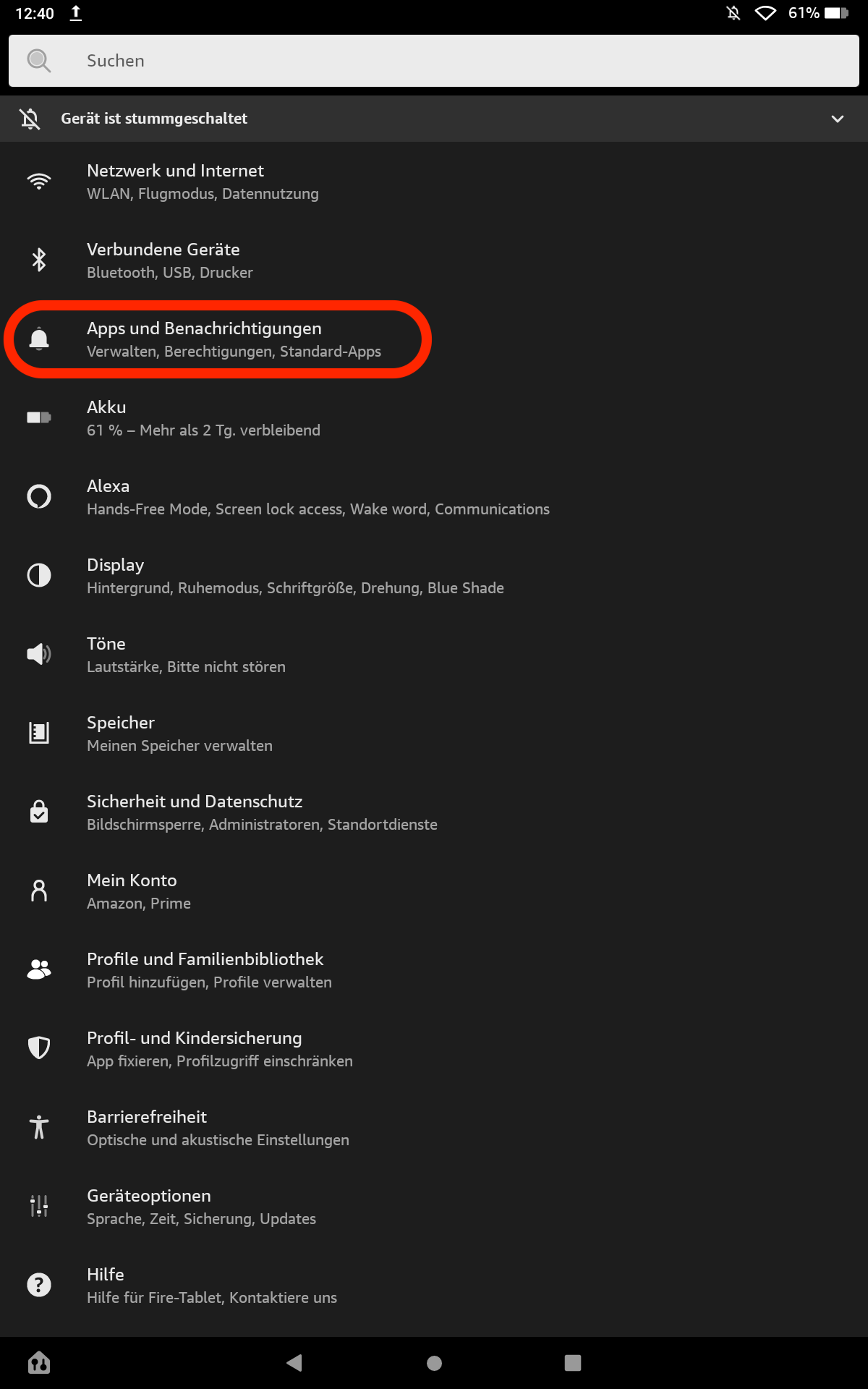Tap the Display brightness icon

(x=39, y=575)
